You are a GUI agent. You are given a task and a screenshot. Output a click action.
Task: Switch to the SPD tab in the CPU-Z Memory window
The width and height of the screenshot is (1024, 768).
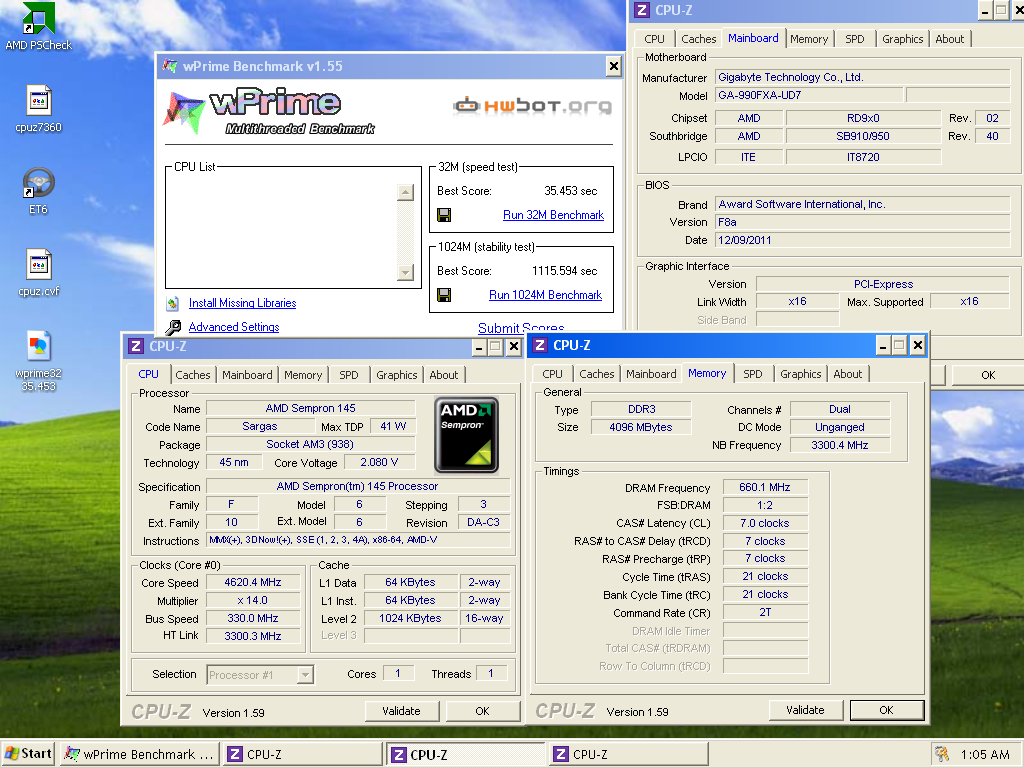click(x=752, y=374)
